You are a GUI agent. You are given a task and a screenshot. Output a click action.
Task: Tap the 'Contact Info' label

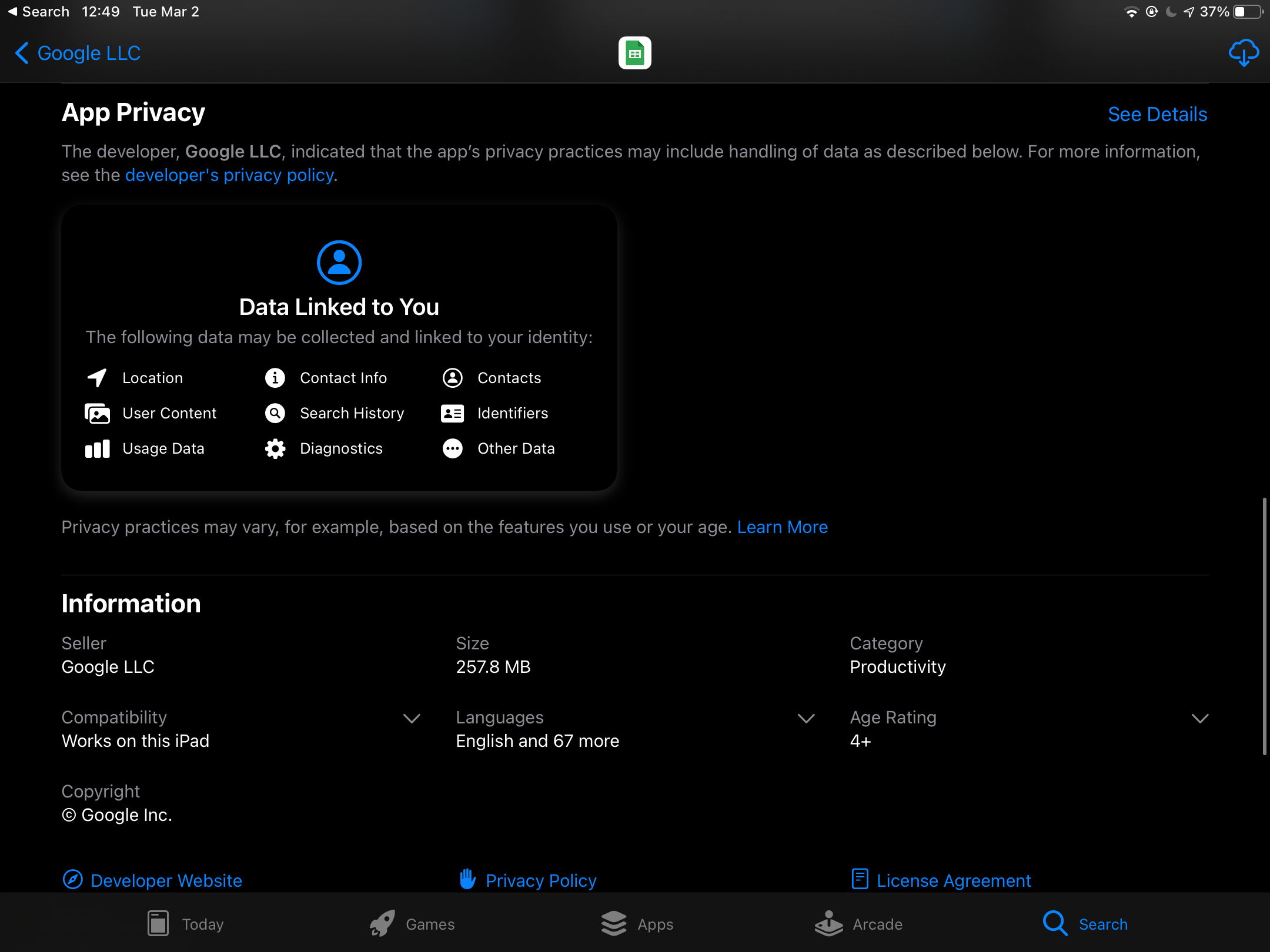(x=343, y=378)
